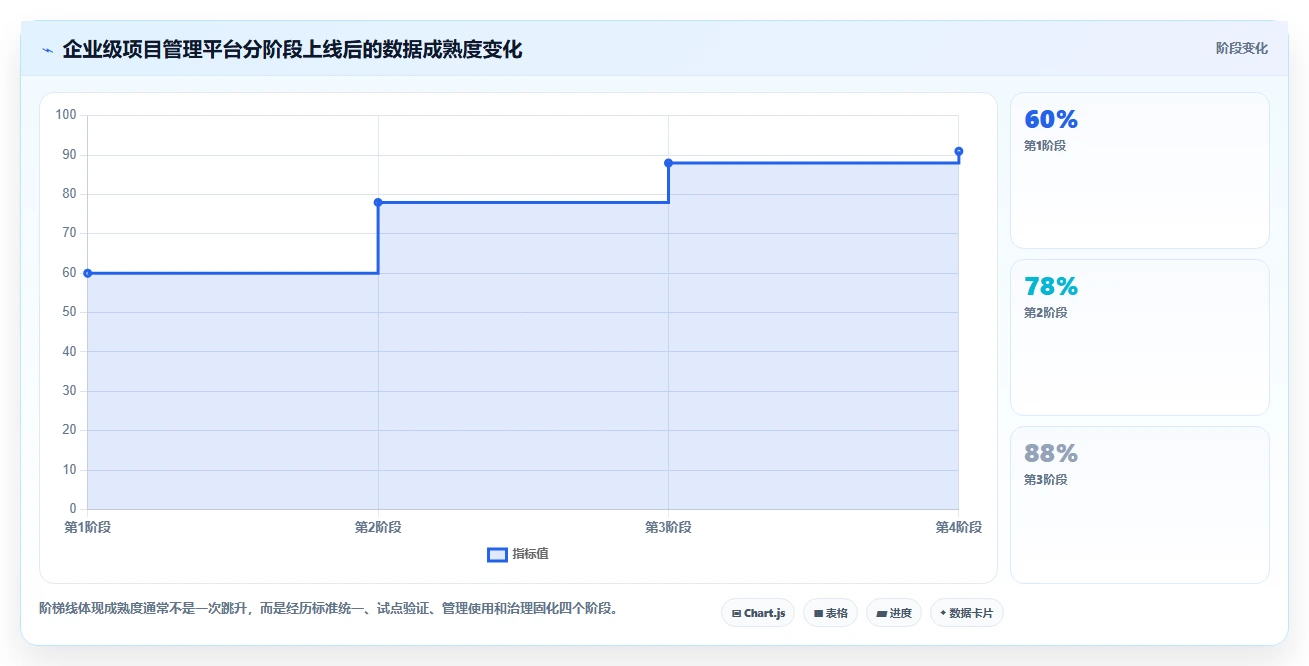Select the 表格 tag button
This screenshot has width=1309, height=666.
point(830,613)
